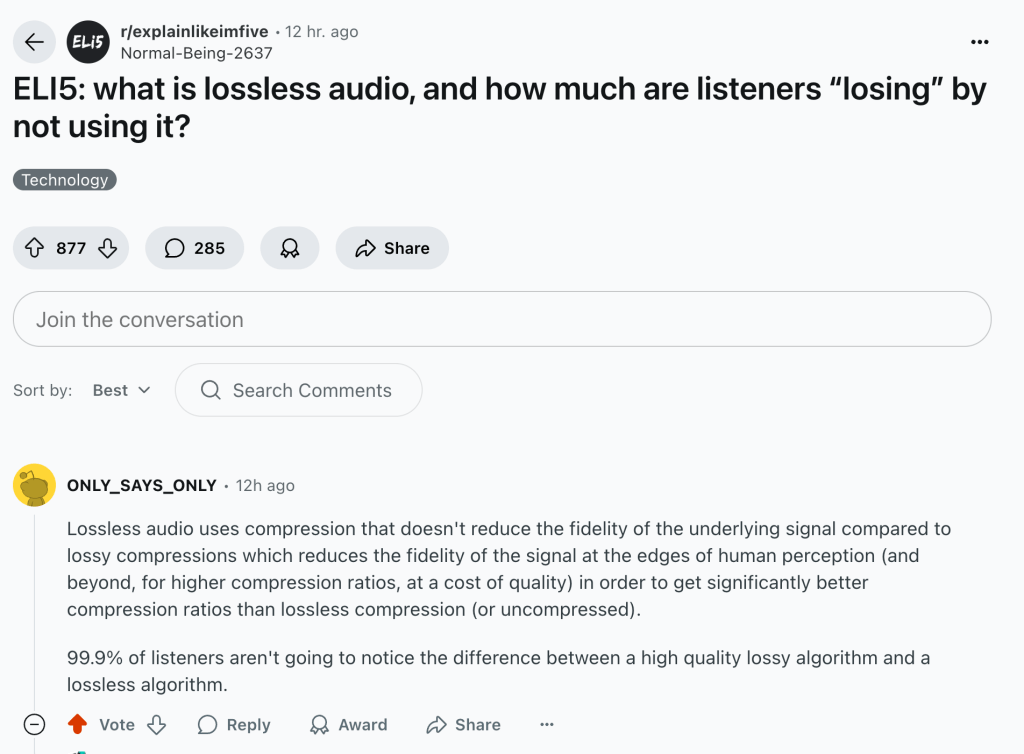Give an award to the post
The width and height of the screenshot is (1024, 754).
click(x=290, y=248)
